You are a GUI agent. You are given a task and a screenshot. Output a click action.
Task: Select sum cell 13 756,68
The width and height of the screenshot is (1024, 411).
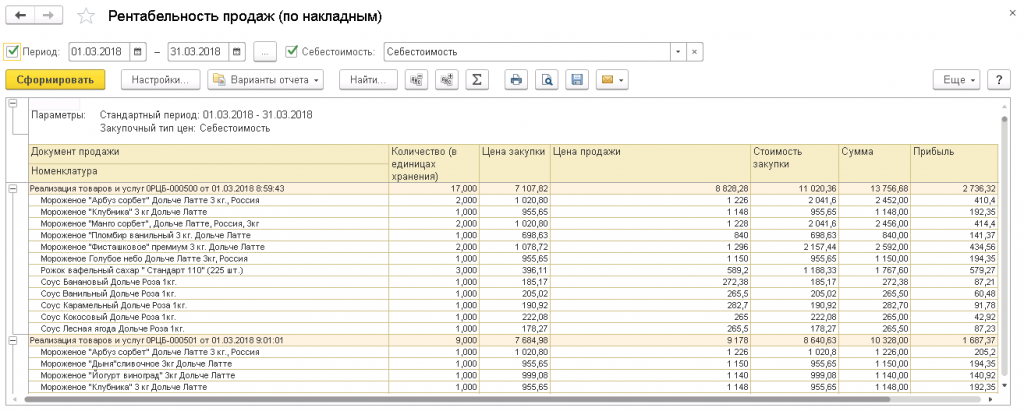click(x=874, y=188)
